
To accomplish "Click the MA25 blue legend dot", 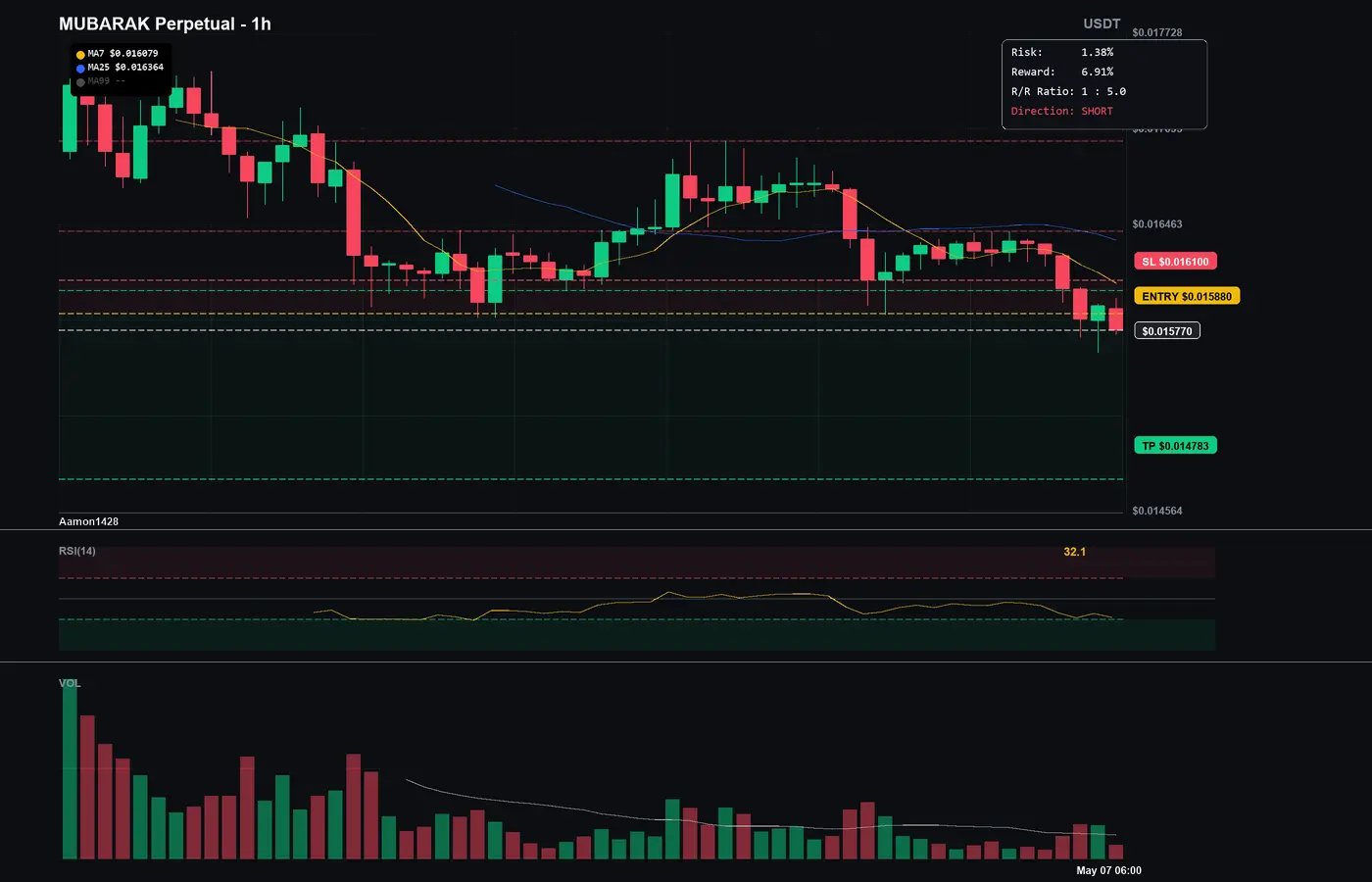I will (80, 69).
